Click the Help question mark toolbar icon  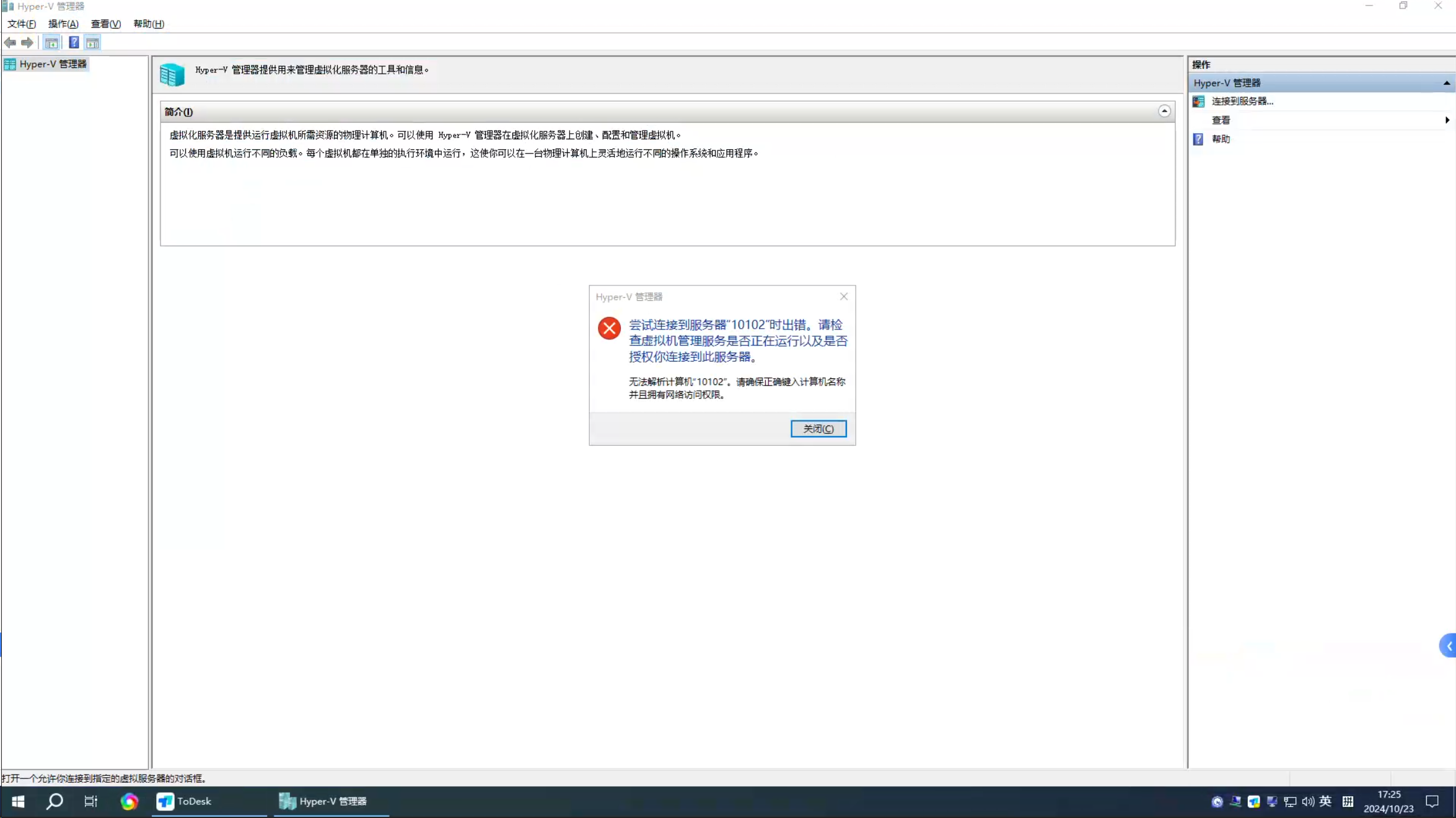[74, 43]
